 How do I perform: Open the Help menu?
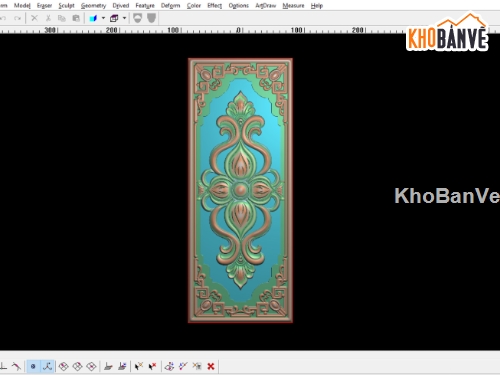tap(317, 6)
